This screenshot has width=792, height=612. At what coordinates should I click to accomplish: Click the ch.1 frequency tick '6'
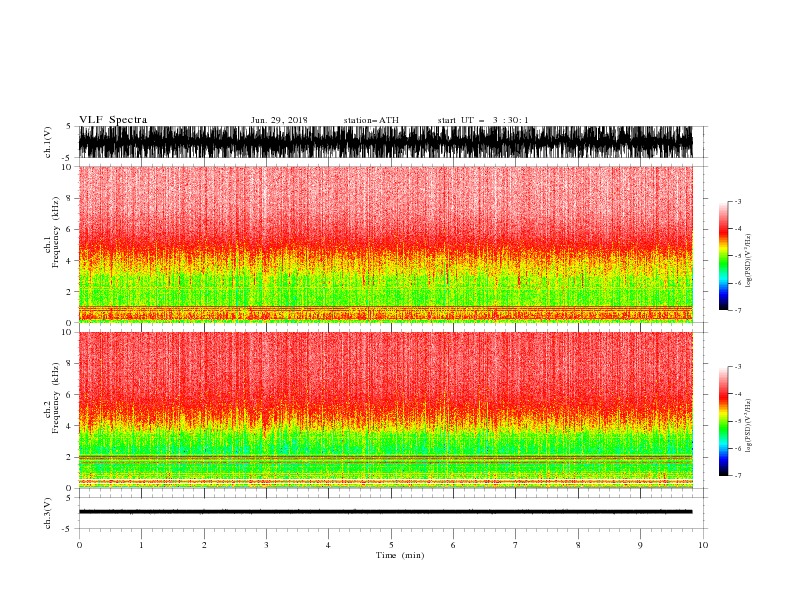(69, 229)
